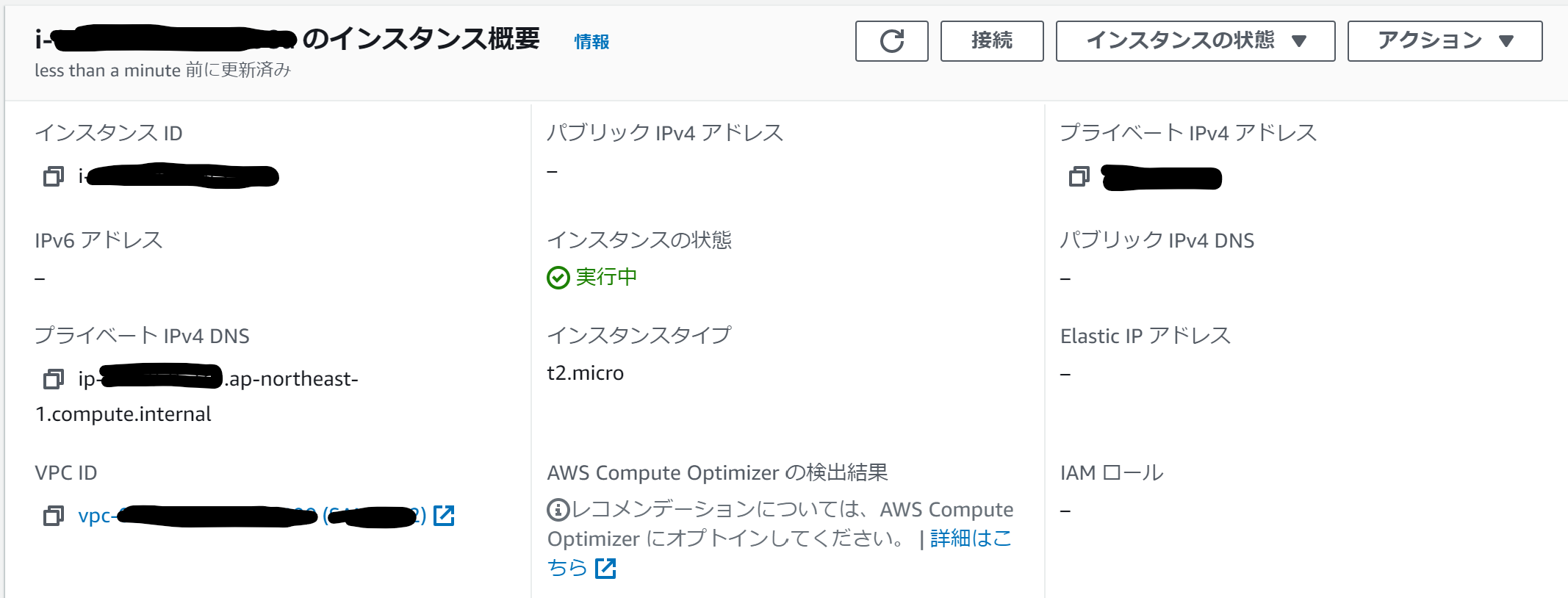Click the 接続 connect button
Viewport: 1568px width, 598px height.
[992, 41]
